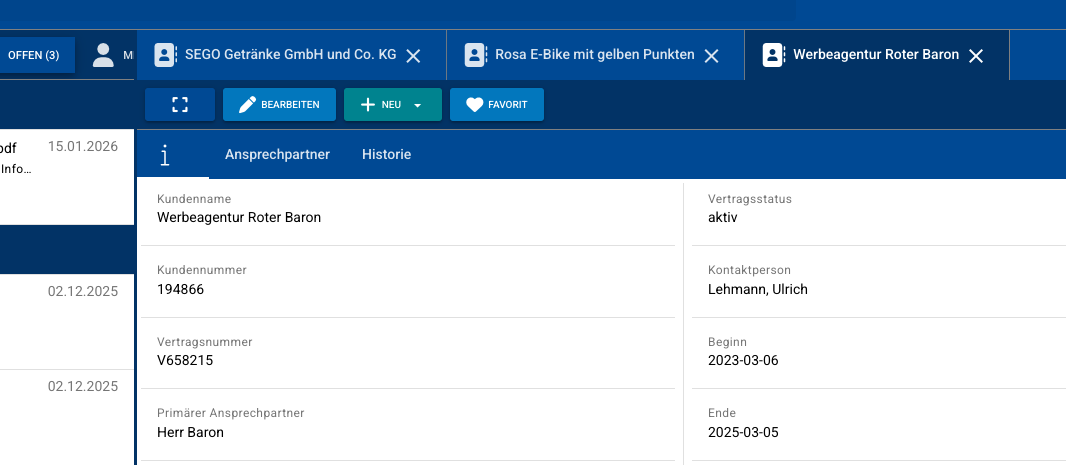Click the Kontaktperson field Lehmann, Ulrich
This screenshot has height=465, width=1066.
[757, 289]
